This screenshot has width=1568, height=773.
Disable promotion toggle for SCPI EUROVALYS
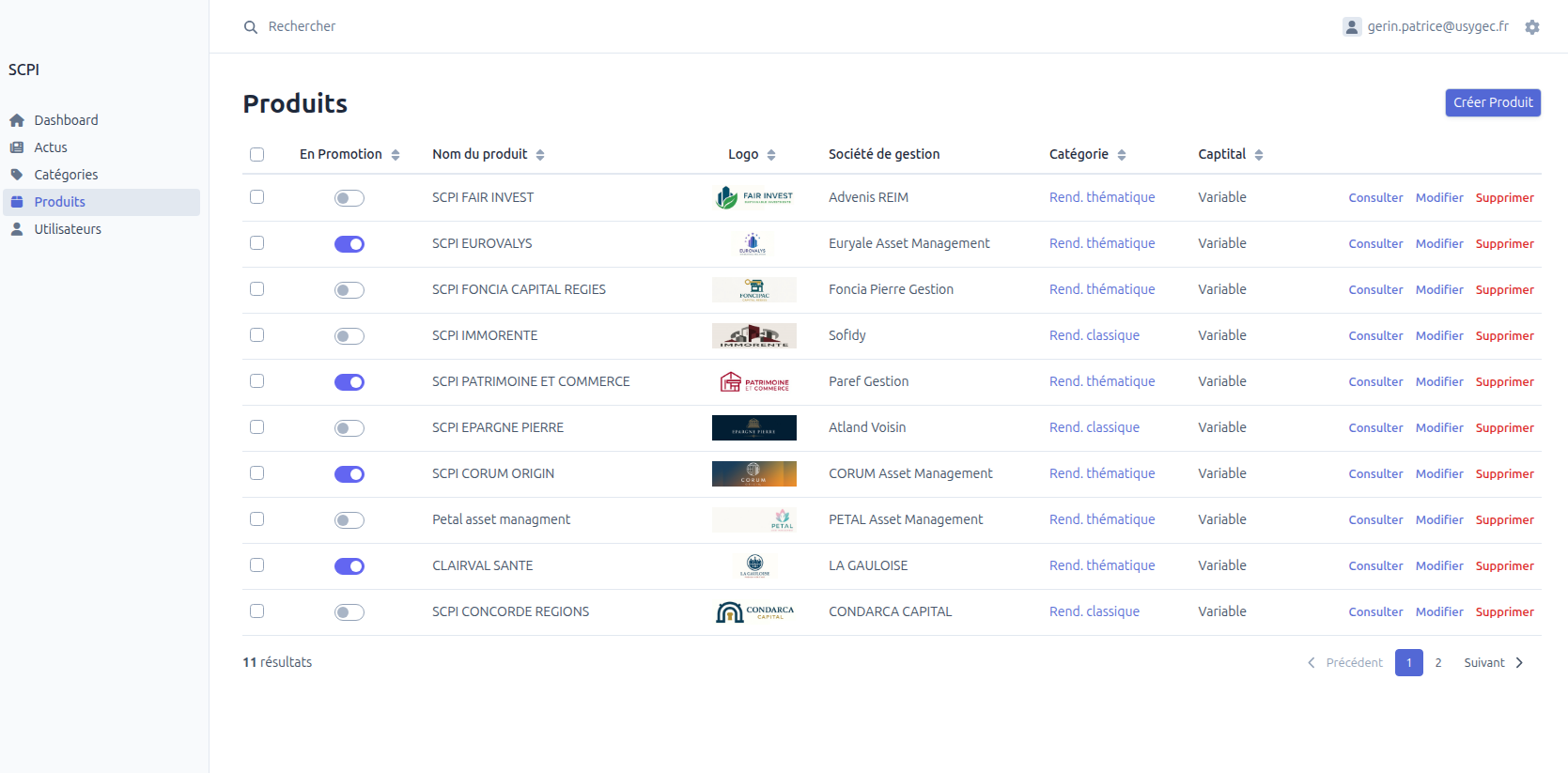(x=349, y=244)
